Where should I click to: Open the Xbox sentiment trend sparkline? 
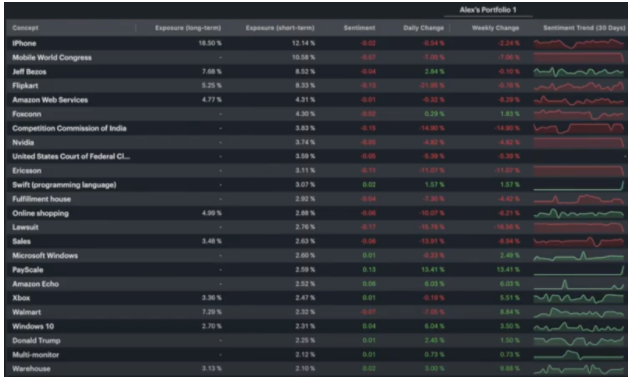pyautogui.click(x=579, y=298)
